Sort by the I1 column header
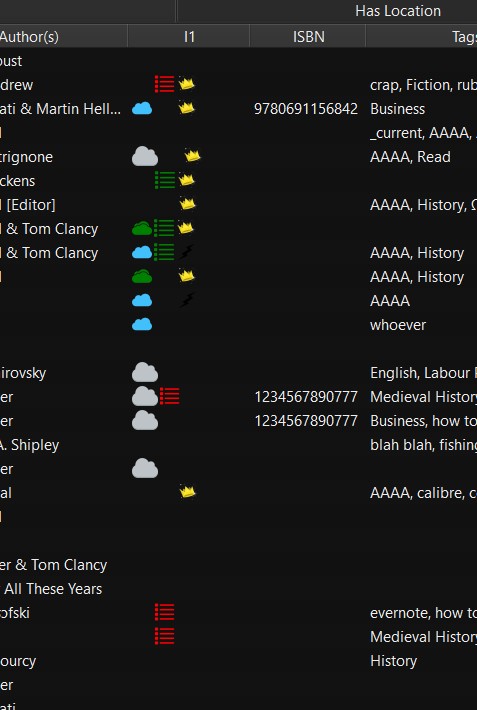Screen dimensions: 477x710 point(189,36)
